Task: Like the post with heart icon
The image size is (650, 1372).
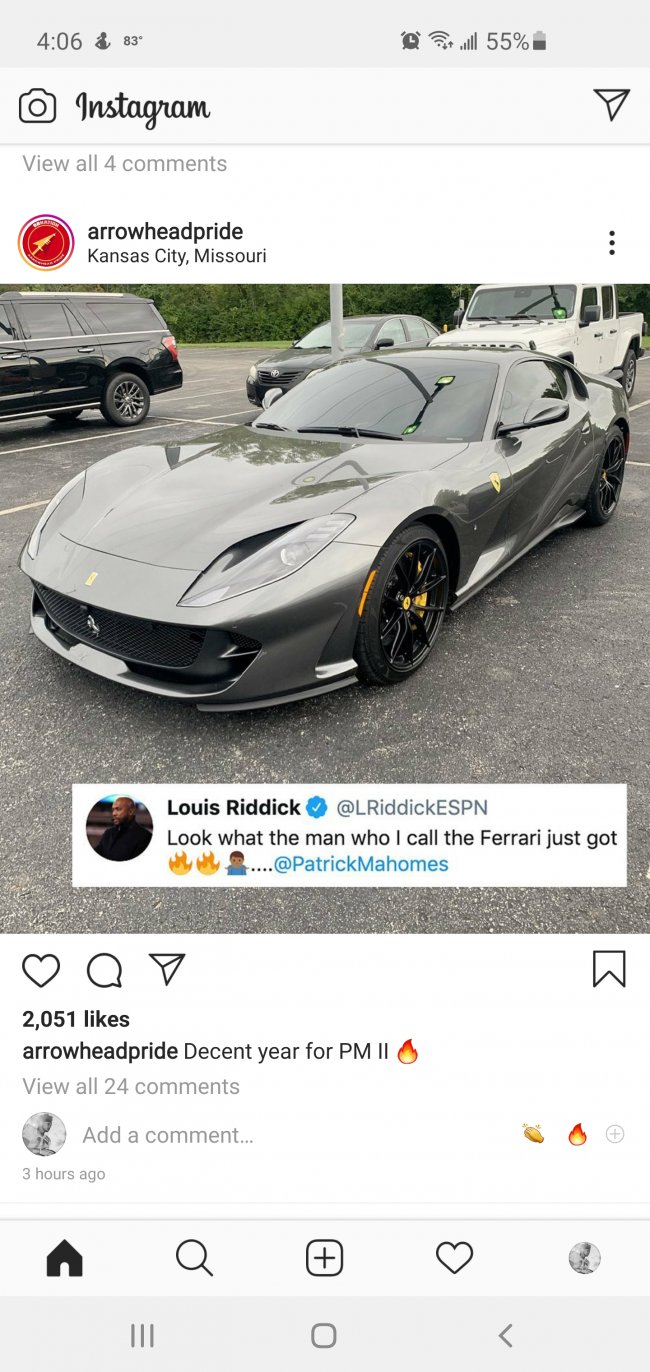Action: tap(41, 969)
